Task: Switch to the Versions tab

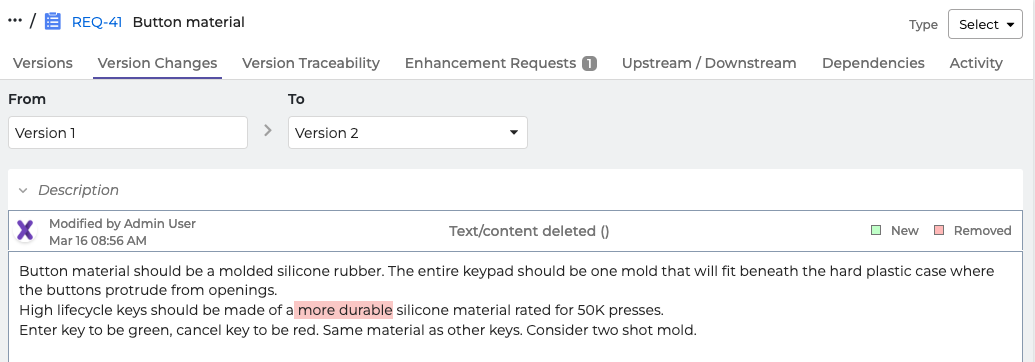Action: (x=43, y=63)
